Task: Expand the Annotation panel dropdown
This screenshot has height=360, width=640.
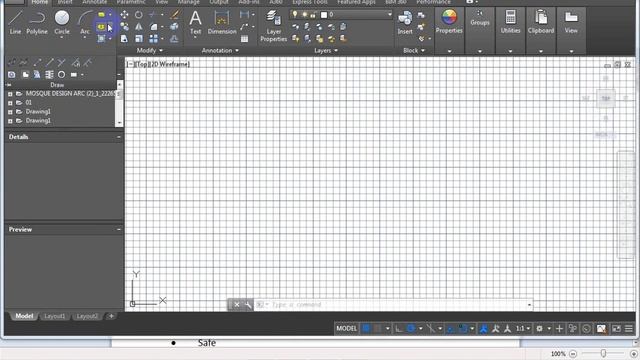Action: tap(220, 51)
